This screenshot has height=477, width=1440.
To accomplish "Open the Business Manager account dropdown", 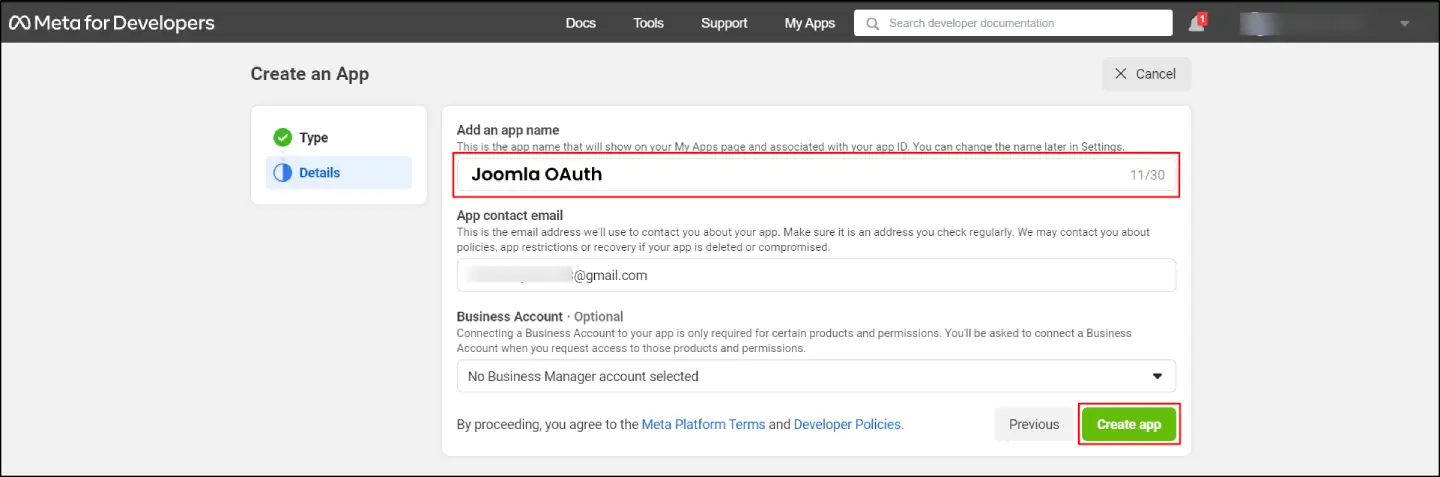I will (816, 376).
